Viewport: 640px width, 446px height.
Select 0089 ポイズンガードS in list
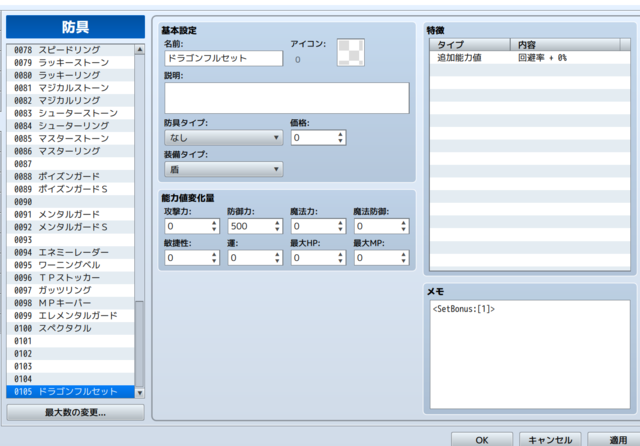(x=70, y=189)
